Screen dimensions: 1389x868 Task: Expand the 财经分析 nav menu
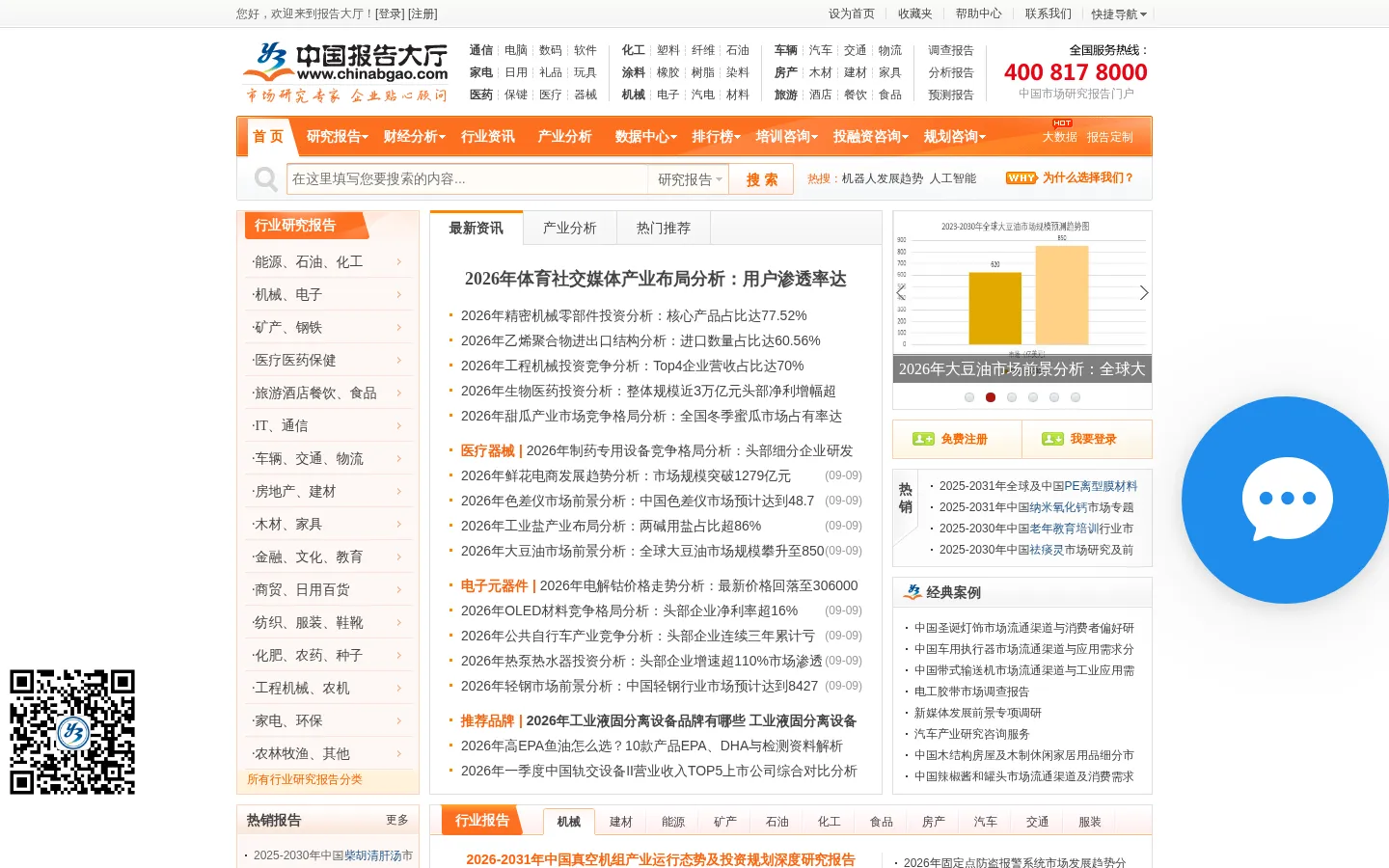tap(414, 137)
